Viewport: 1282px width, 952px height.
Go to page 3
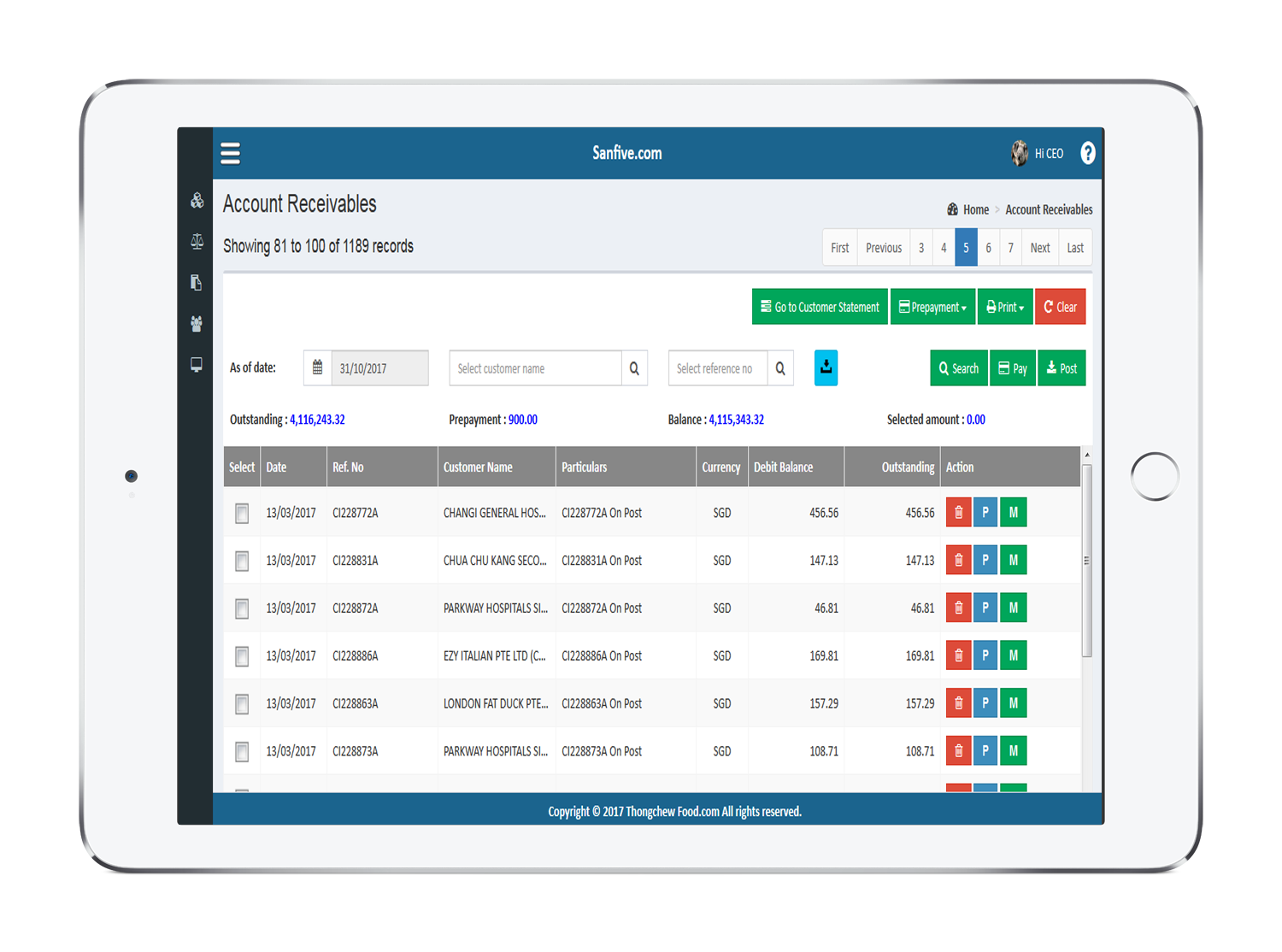pyautogui.click(x=921, y=248)
